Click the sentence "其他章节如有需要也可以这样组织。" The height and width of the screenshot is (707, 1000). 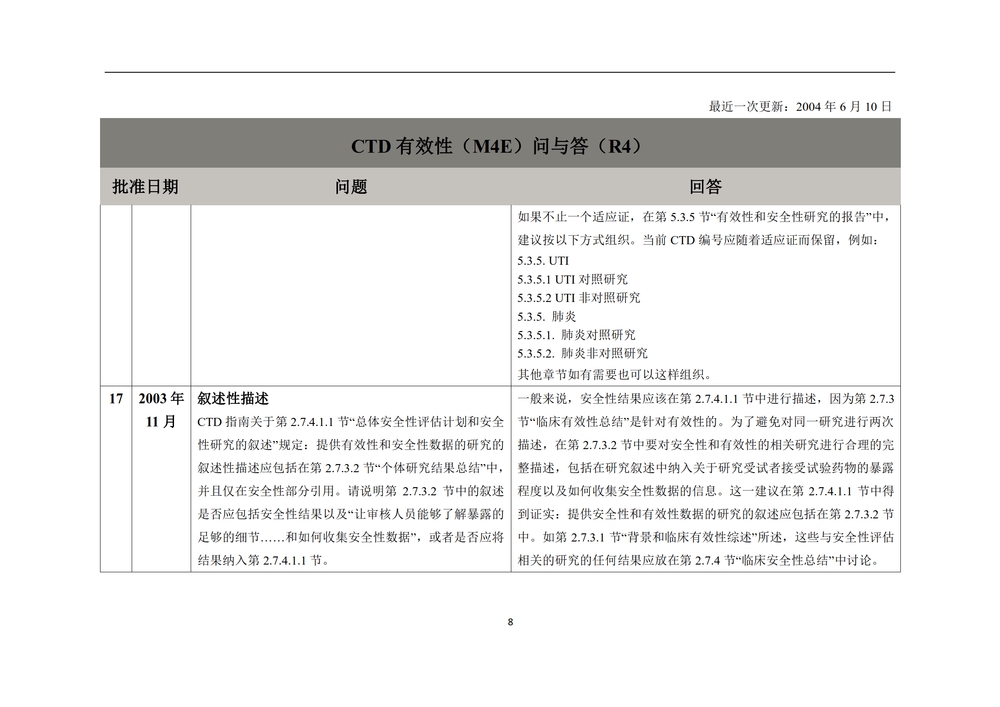pyautogui.click(x=613, y=375)
